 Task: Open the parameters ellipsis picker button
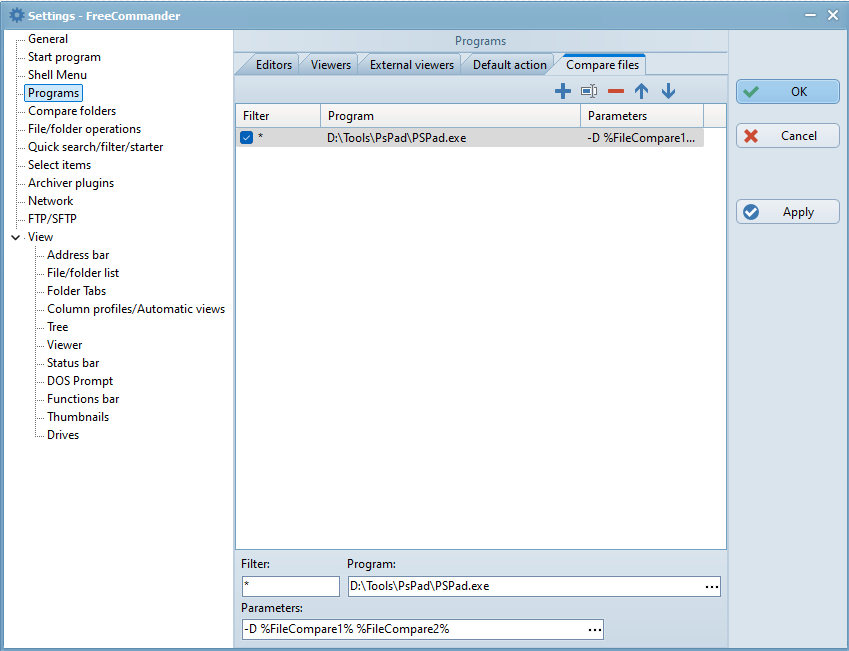coord(594,630)
